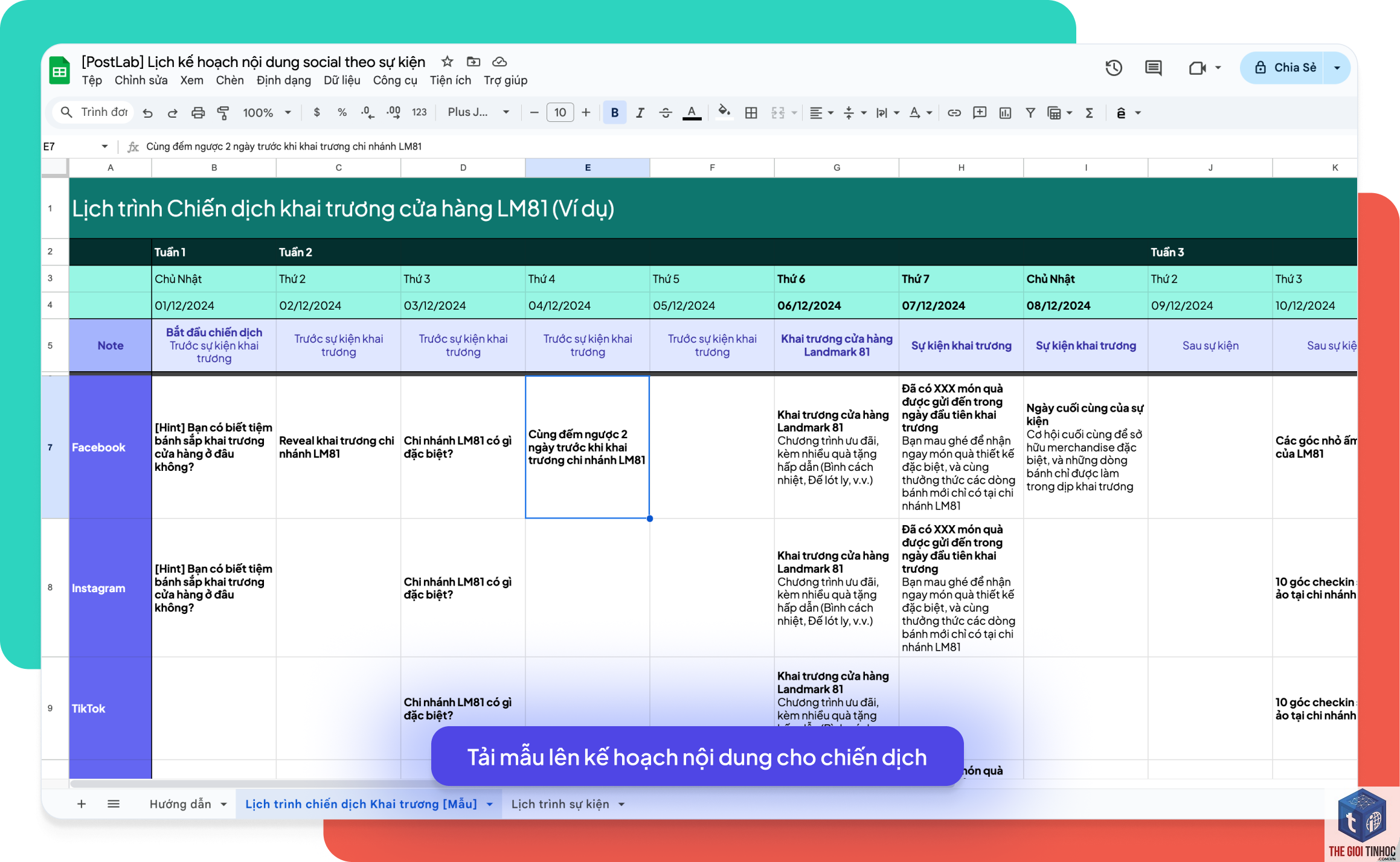1400x862 pixels.
Task: Open the Tệp menu
Action: point(92,80)
